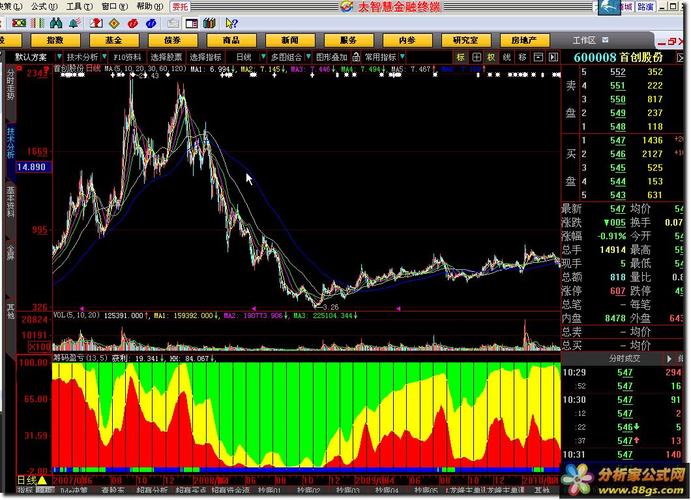Viewport: 691px width, 500px height.
Task: Switch to 分时走势 sidebar tab
Action: (11, 84)
